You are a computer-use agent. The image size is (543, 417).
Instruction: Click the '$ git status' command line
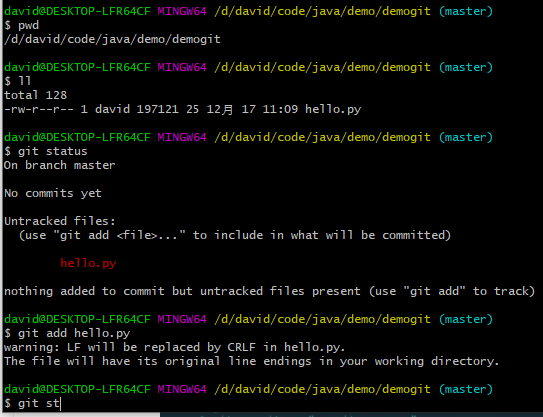click(46, 151)
